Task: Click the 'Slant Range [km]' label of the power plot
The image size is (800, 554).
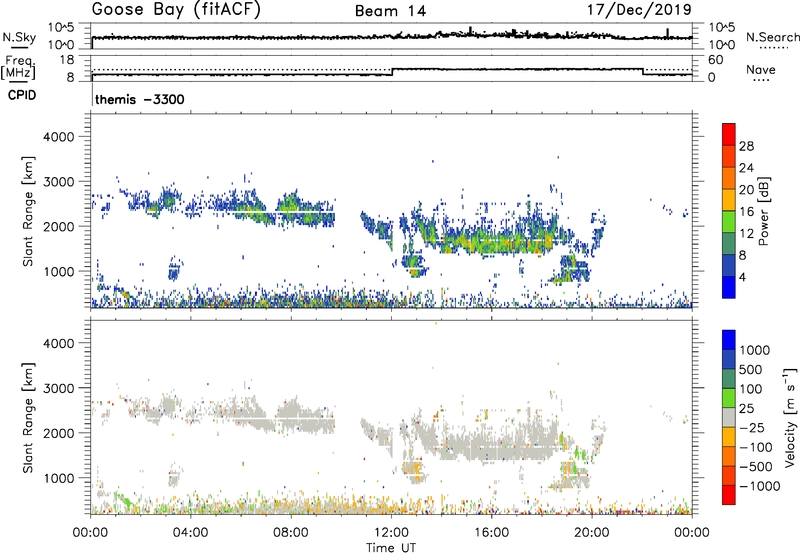Action: point(28,211)
